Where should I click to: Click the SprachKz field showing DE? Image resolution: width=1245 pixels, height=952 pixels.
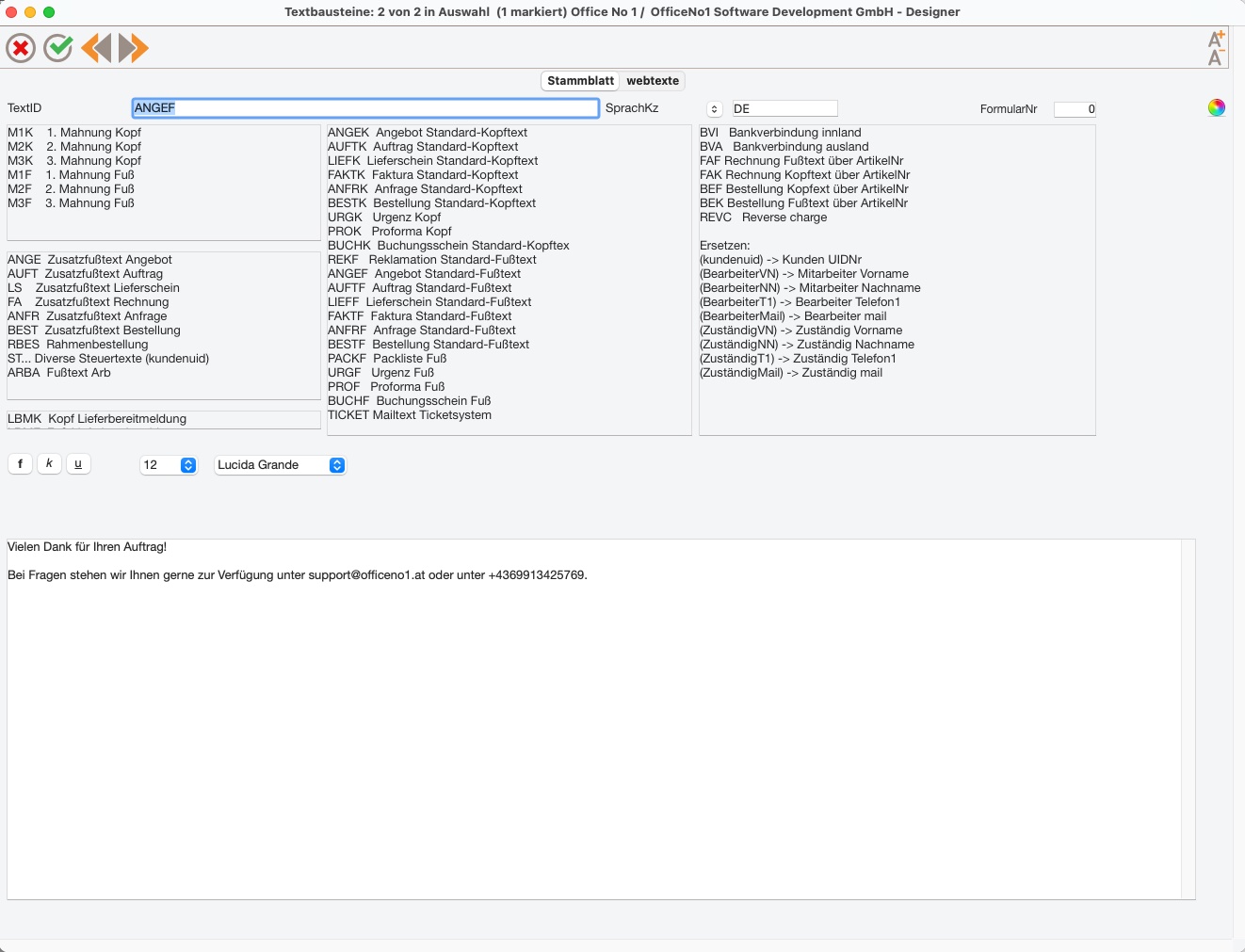[784, 108]
